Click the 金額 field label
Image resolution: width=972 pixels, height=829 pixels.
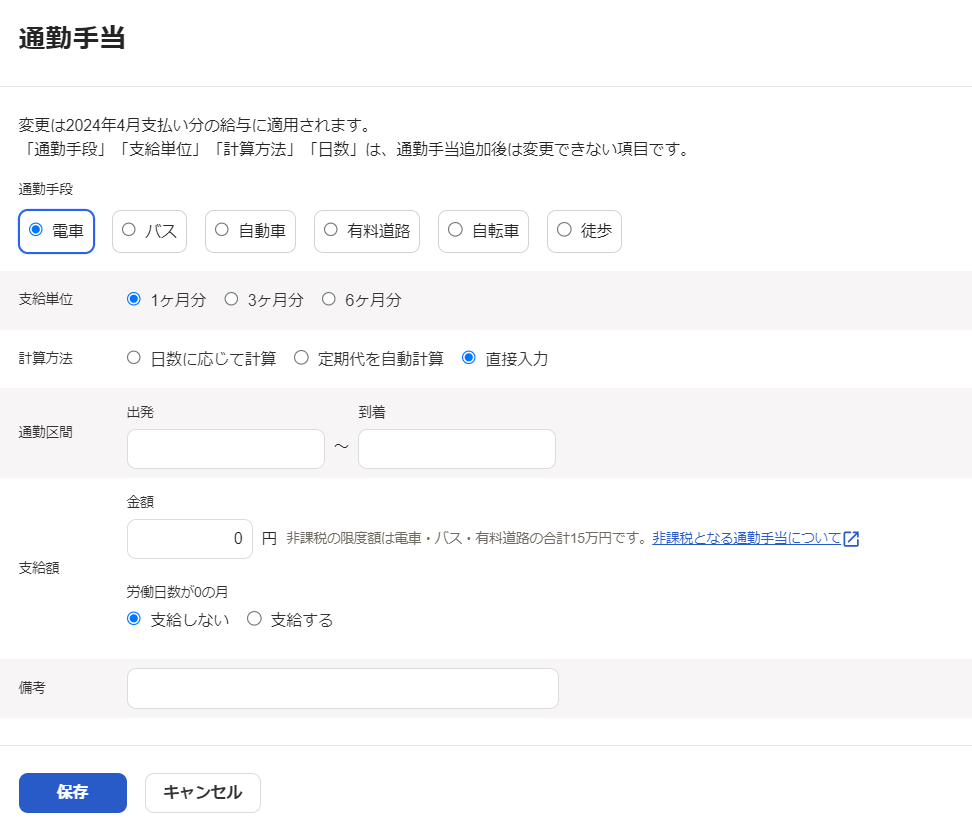[x=140, y=502]
